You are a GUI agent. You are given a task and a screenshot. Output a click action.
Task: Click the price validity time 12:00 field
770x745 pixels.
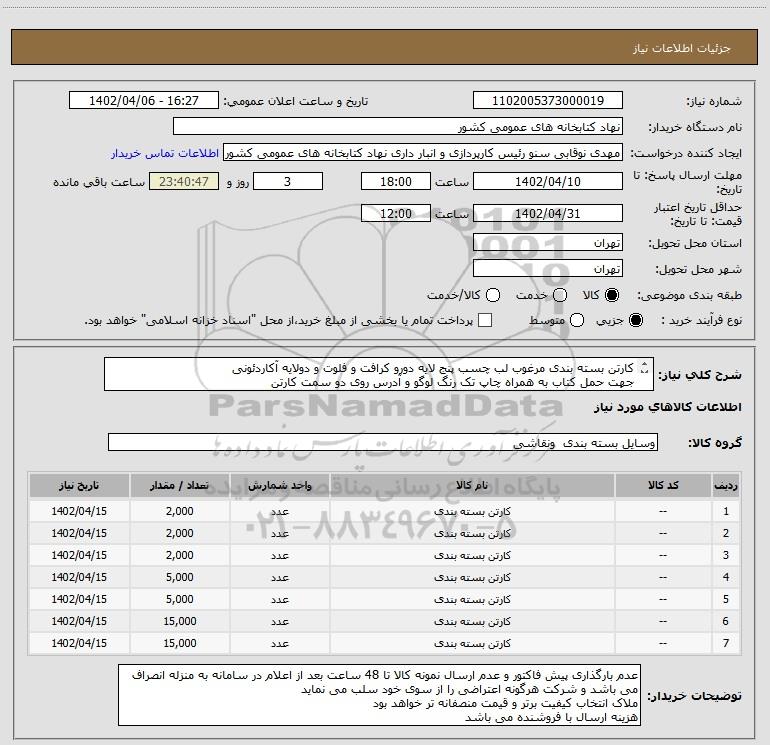[396, 213]
